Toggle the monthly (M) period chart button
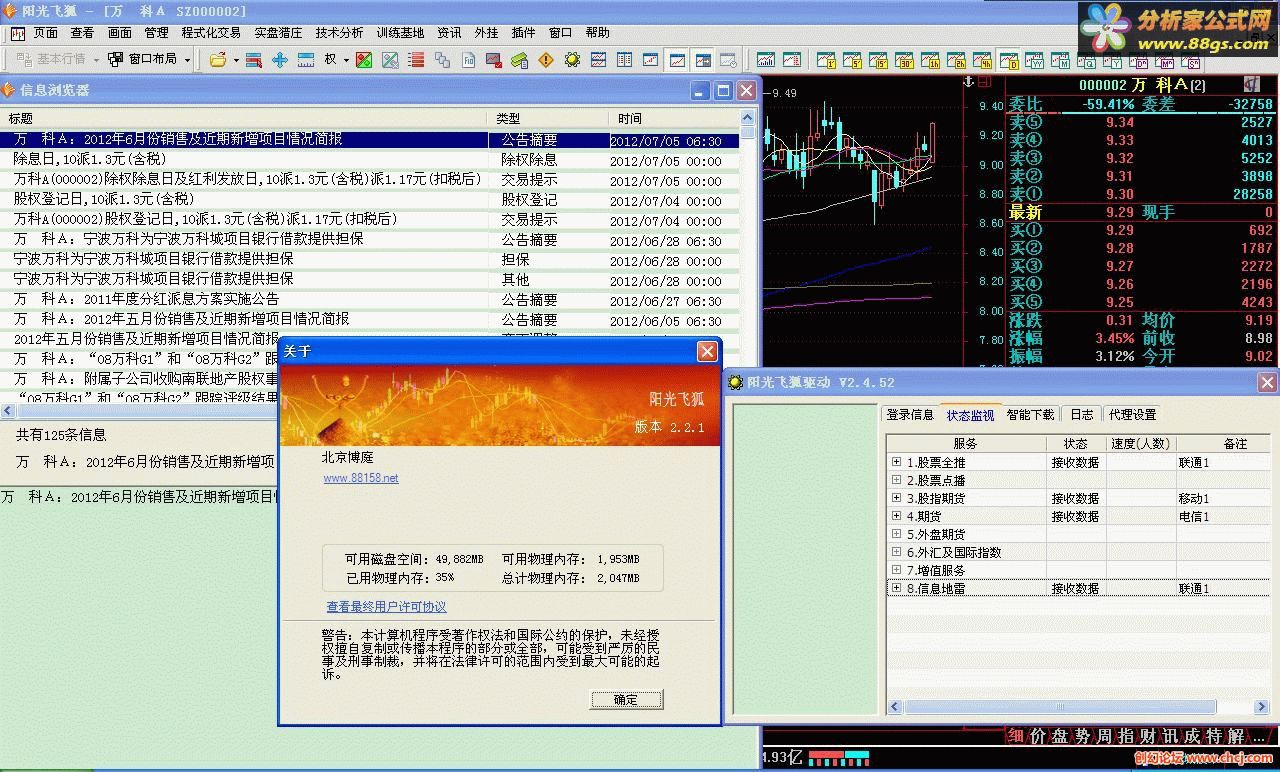 (x=1060, y=60)
